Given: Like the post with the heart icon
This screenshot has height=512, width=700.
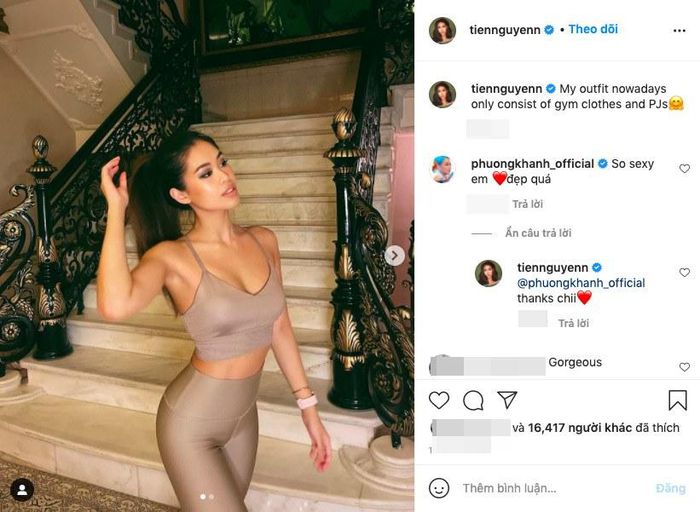Looking at the screenshot, I should tap(439, 400).
